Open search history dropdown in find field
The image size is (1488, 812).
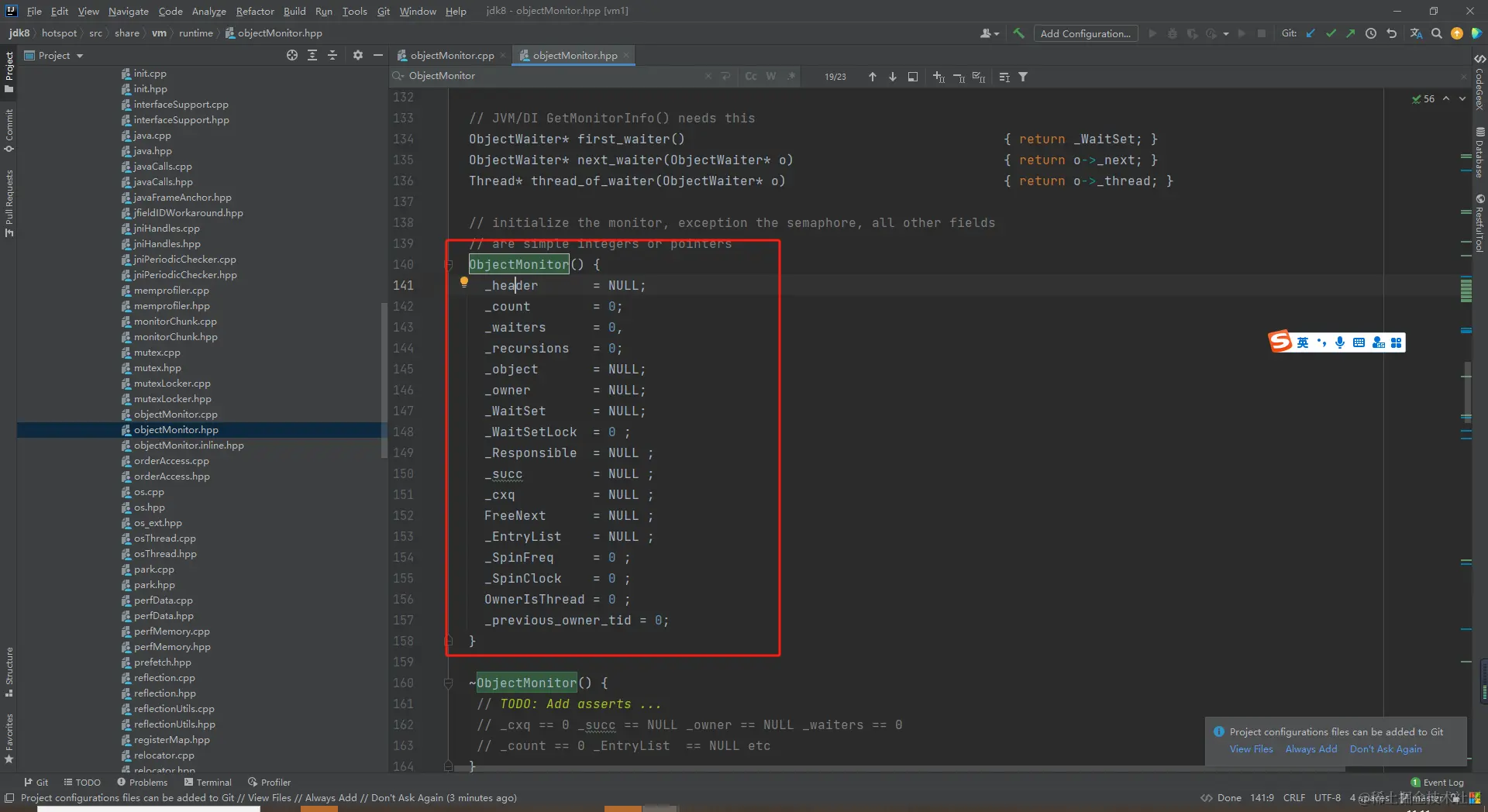click(x=398, y=76)
